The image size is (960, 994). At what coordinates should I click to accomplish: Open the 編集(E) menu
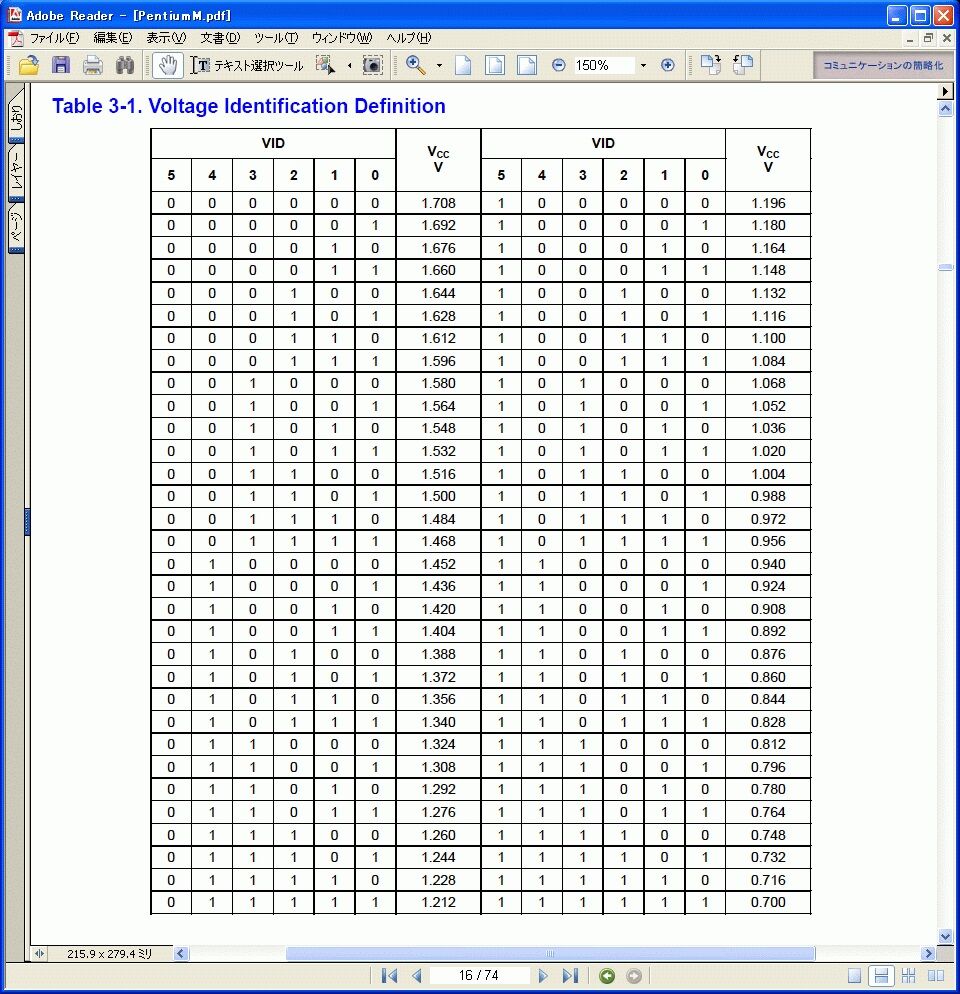(113, 38)
